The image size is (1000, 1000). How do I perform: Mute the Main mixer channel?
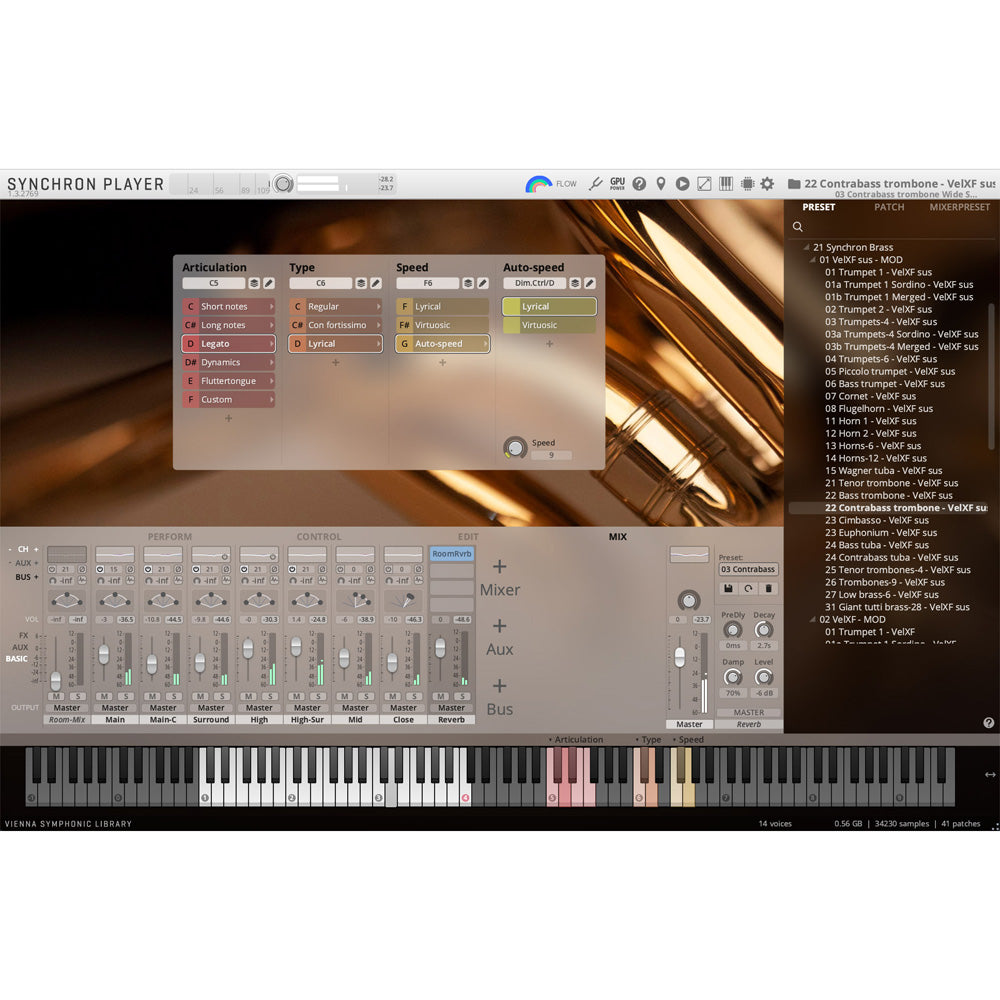point(105,696)
